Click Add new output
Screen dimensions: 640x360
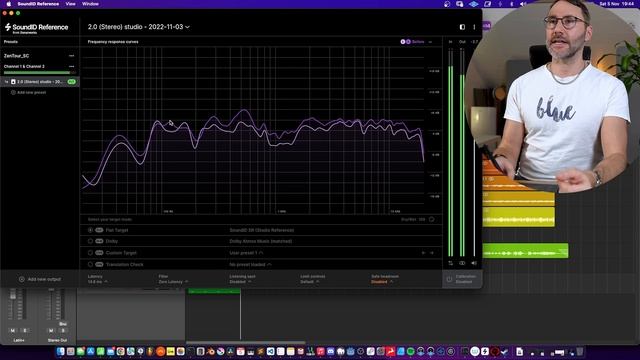pyautogui.click(x=40, y=280)
